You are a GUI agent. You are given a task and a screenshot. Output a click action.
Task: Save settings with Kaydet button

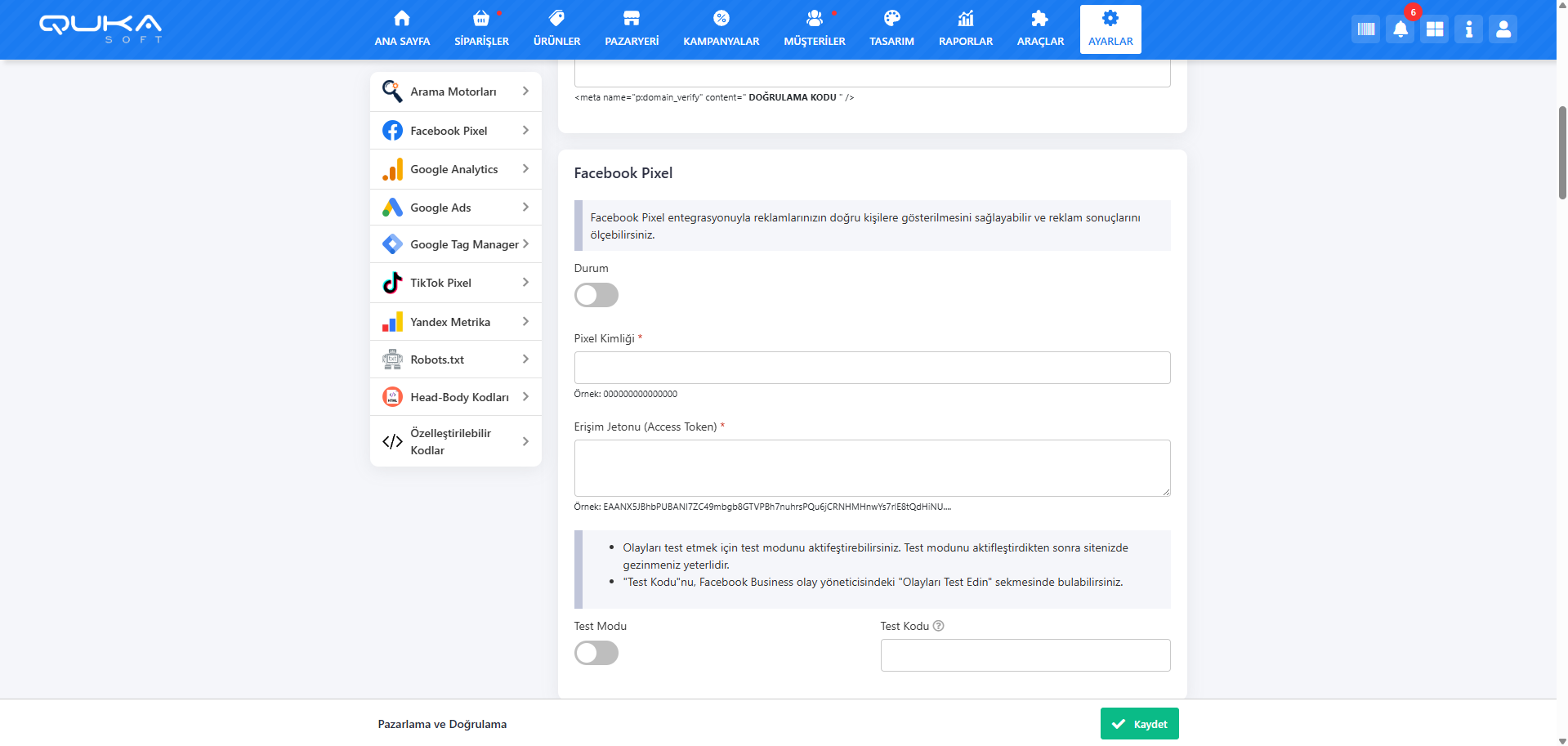click(1139, 724)
